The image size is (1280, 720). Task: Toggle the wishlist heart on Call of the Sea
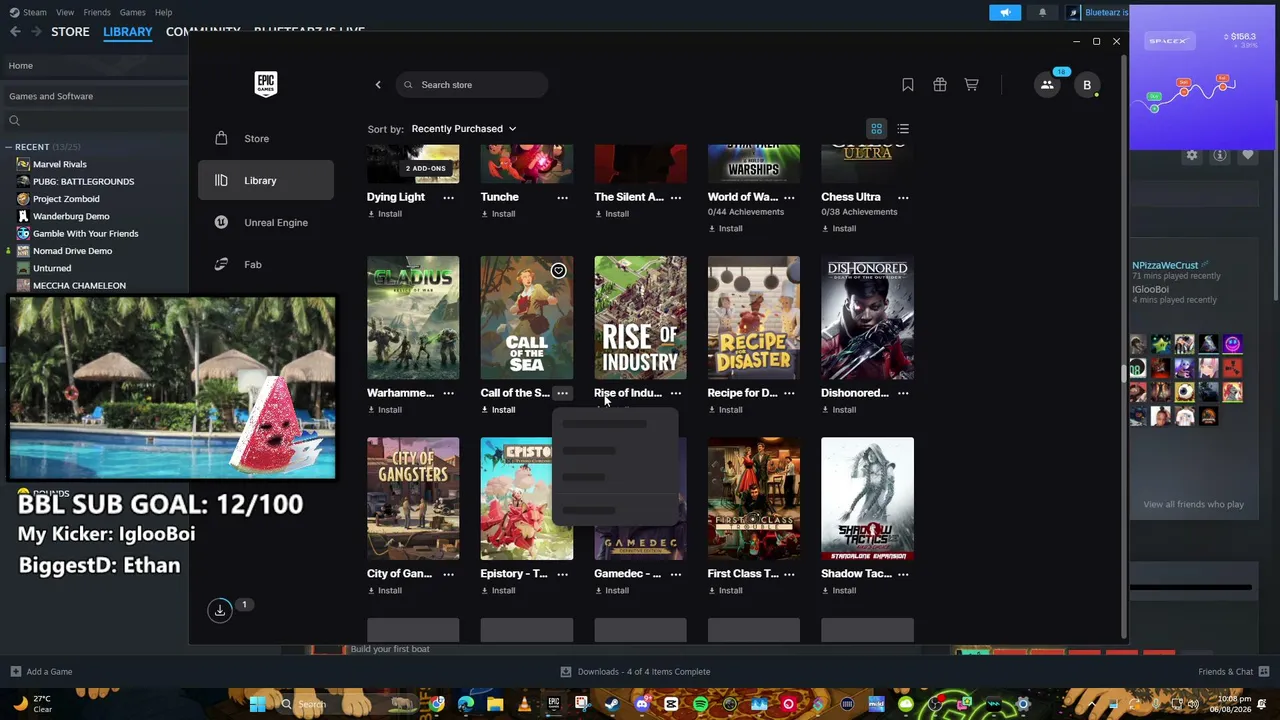click(559, 271)
